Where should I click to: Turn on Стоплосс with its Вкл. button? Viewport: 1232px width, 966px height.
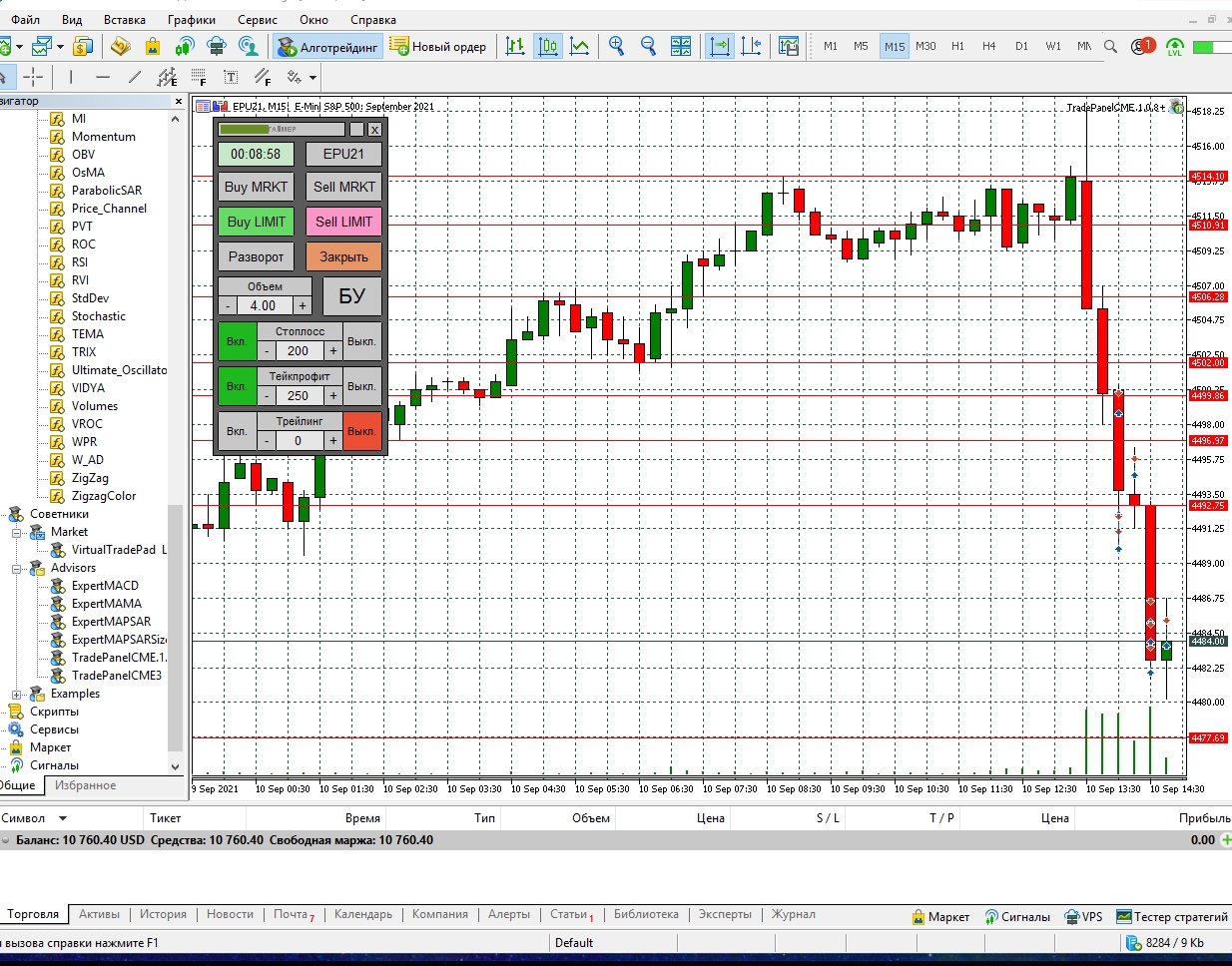[237, 341]
